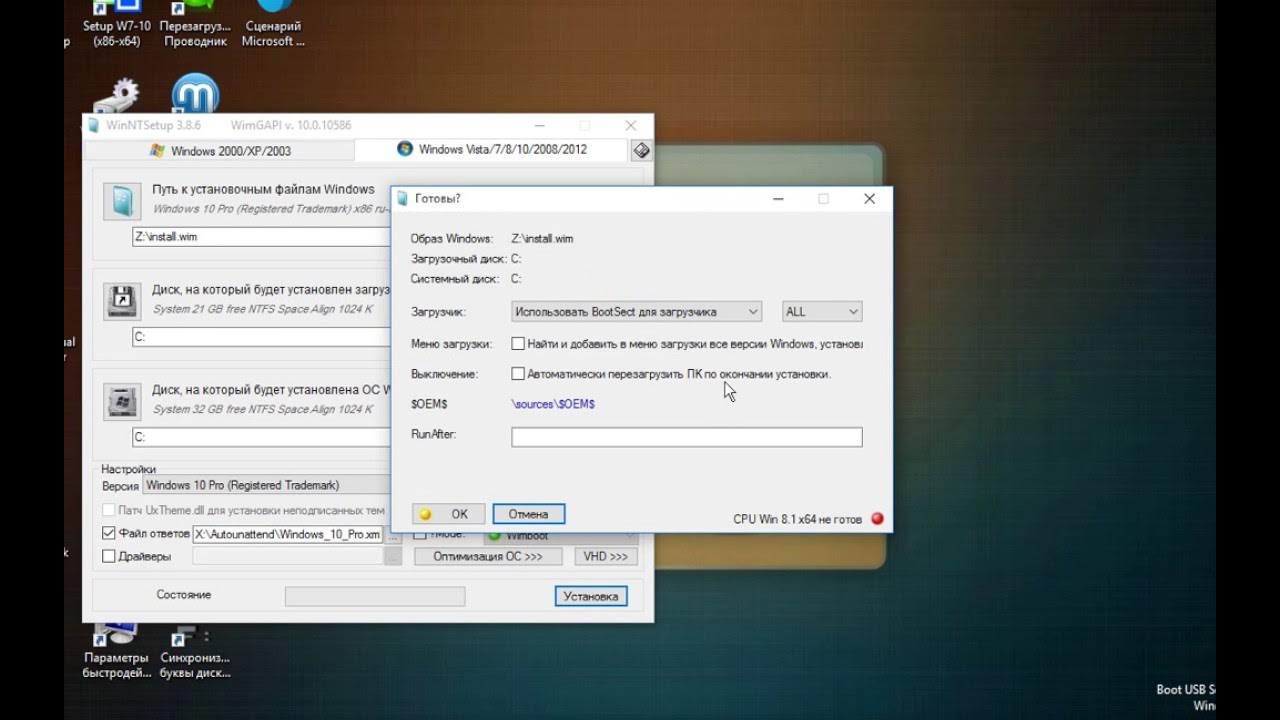
Task: Click the CPU Win 8.1 x64 не готов text
Action: click(x=797, y=519)
